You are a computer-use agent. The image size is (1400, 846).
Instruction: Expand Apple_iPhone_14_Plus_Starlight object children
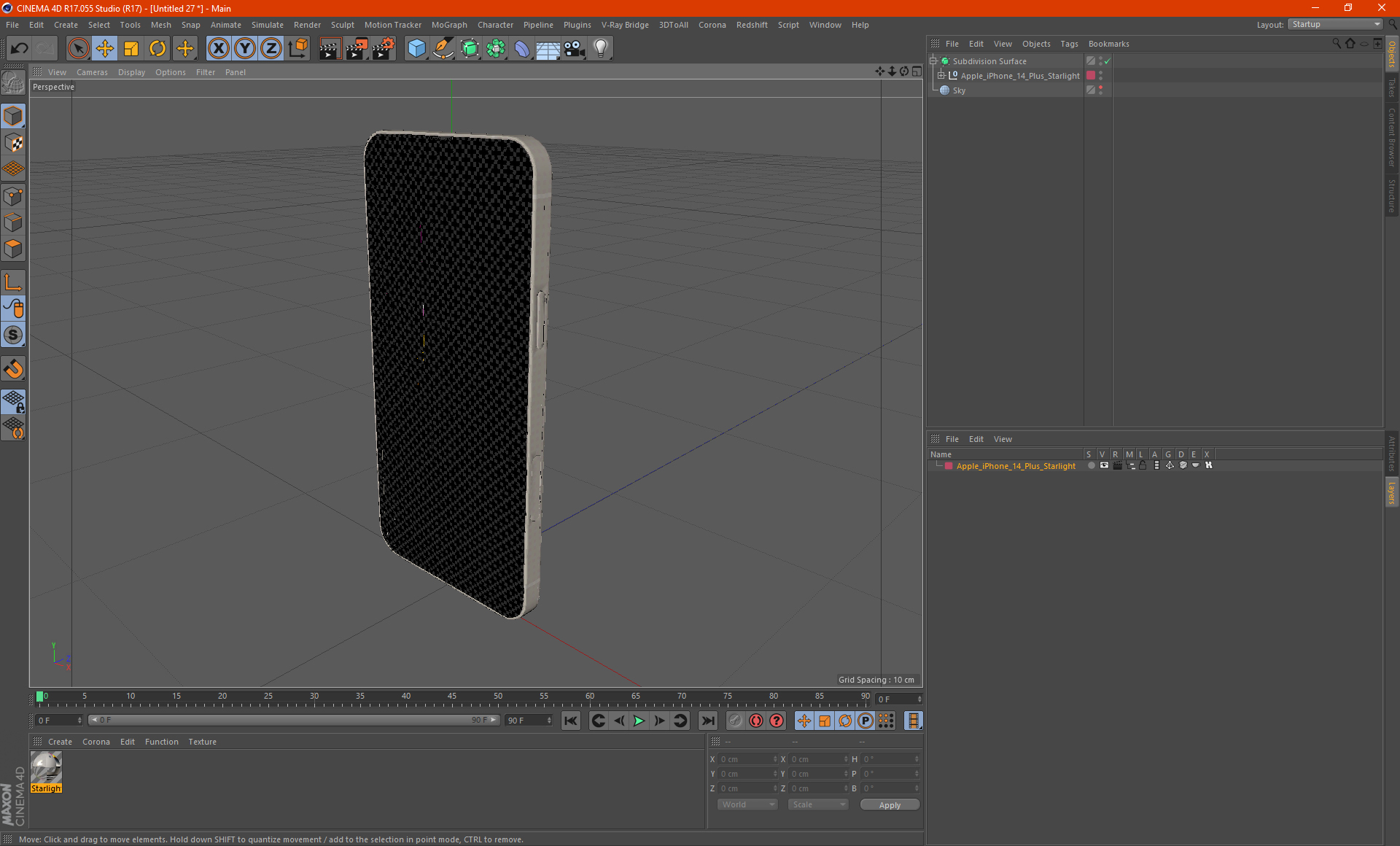[941, 76]
